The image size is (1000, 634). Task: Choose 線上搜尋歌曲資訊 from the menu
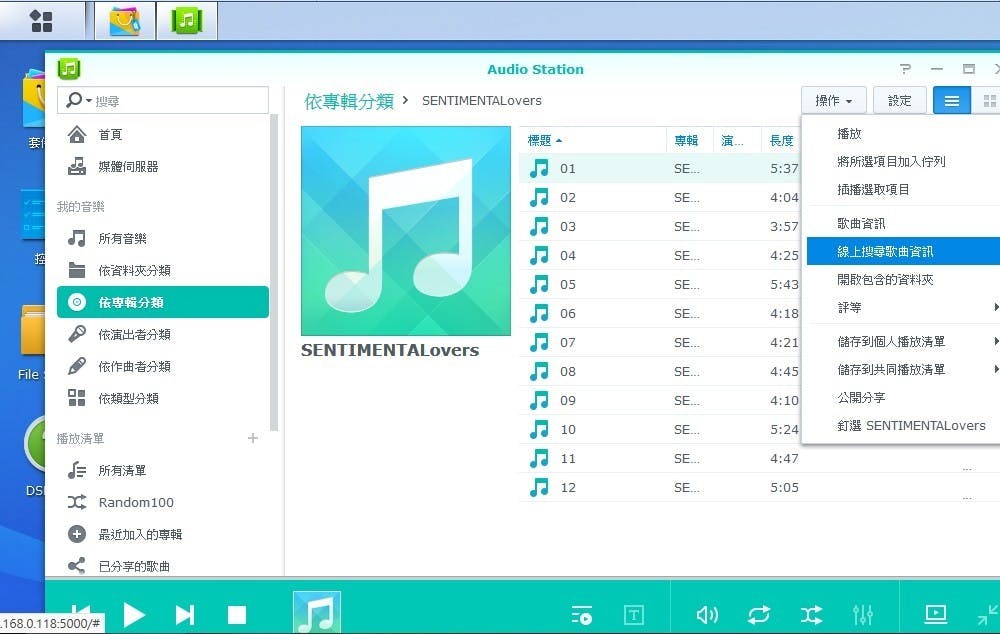click(887, 251)
